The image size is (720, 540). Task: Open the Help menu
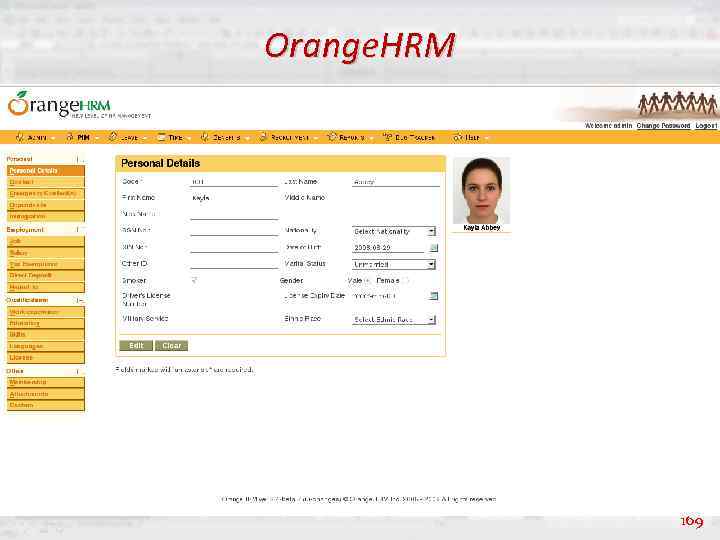coord(470,137)
